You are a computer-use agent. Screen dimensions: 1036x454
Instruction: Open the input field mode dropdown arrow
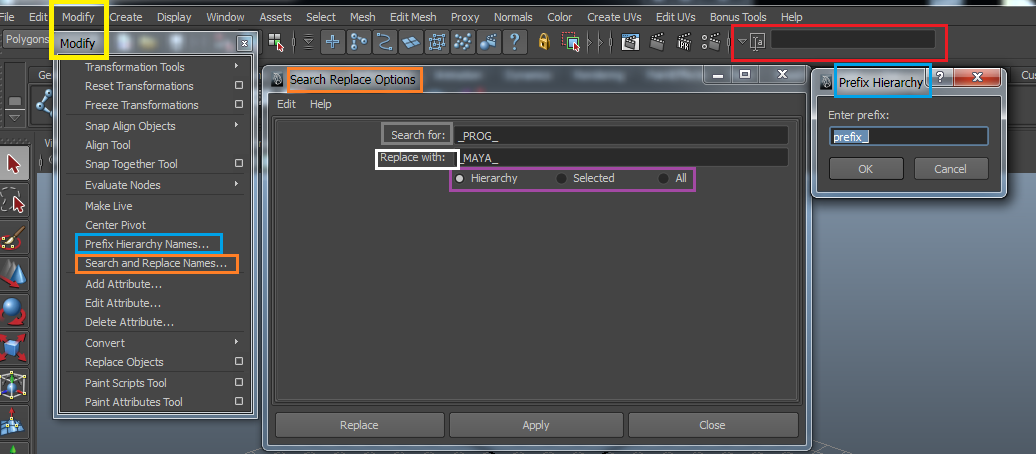click(741, 42)
